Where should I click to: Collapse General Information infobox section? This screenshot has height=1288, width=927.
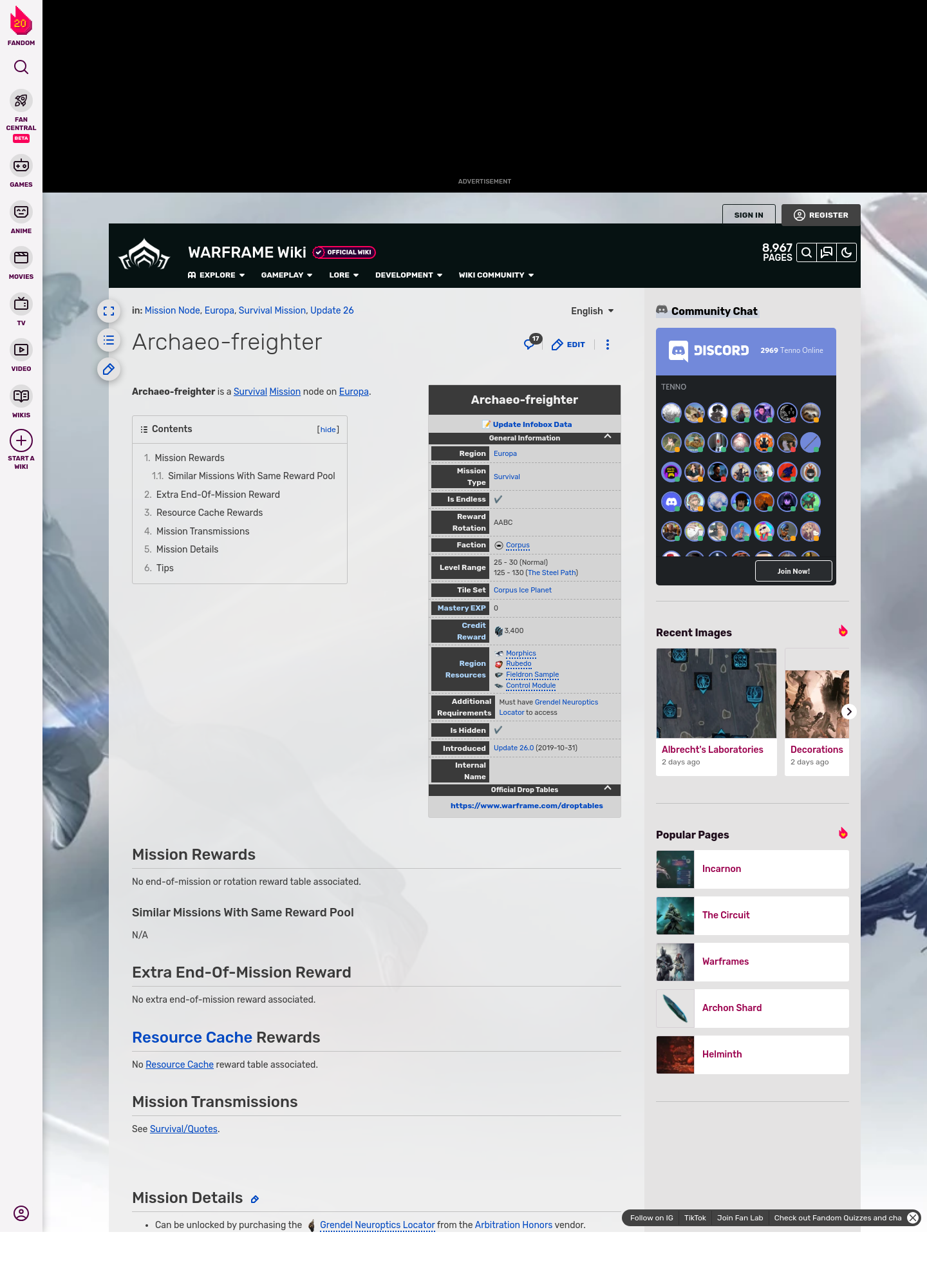608,437
